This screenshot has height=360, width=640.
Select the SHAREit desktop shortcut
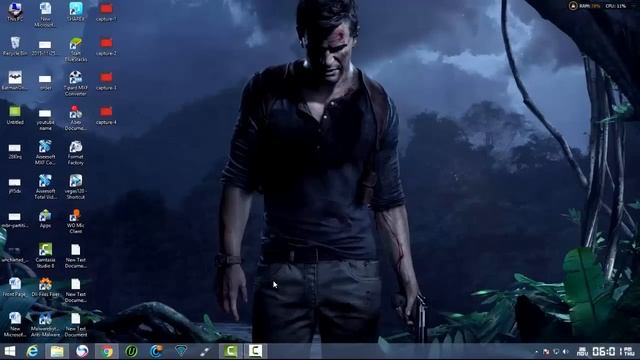[76, 11]
